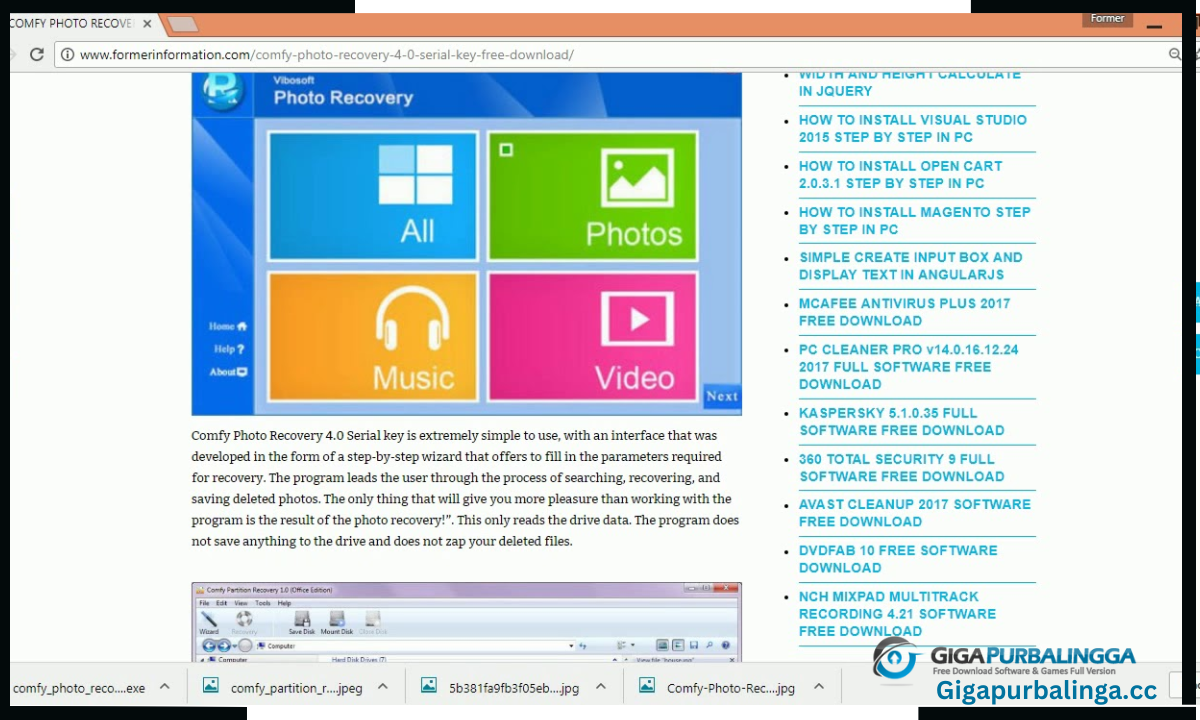Open Avast Cleanup 2017 Software Free Download link
Viewport: 1200px width, 720px height.
[x=914, y=512]
